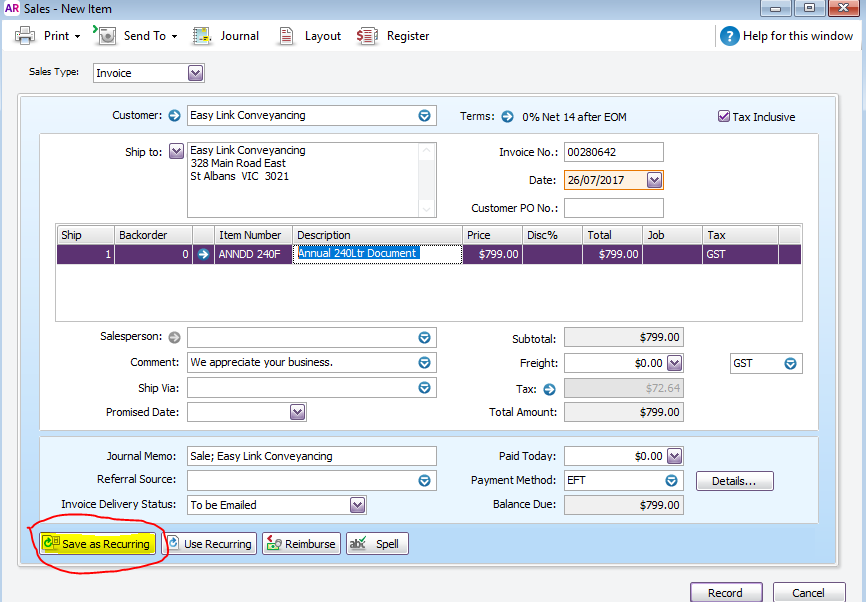The image size is (866, 602).
Task: Click the Help for this window icon
Action: pyautogui.click(x=730, y=36)
